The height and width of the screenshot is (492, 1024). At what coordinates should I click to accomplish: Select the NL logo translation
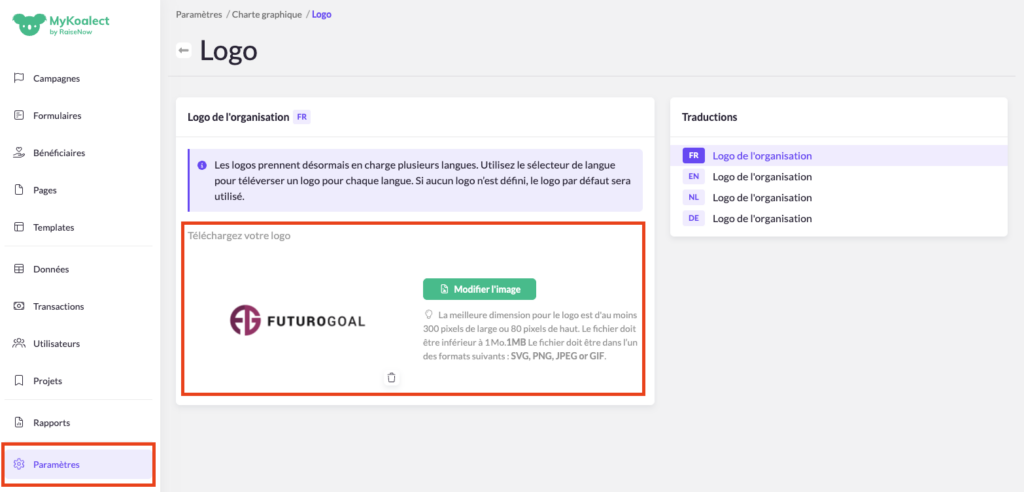761,198
